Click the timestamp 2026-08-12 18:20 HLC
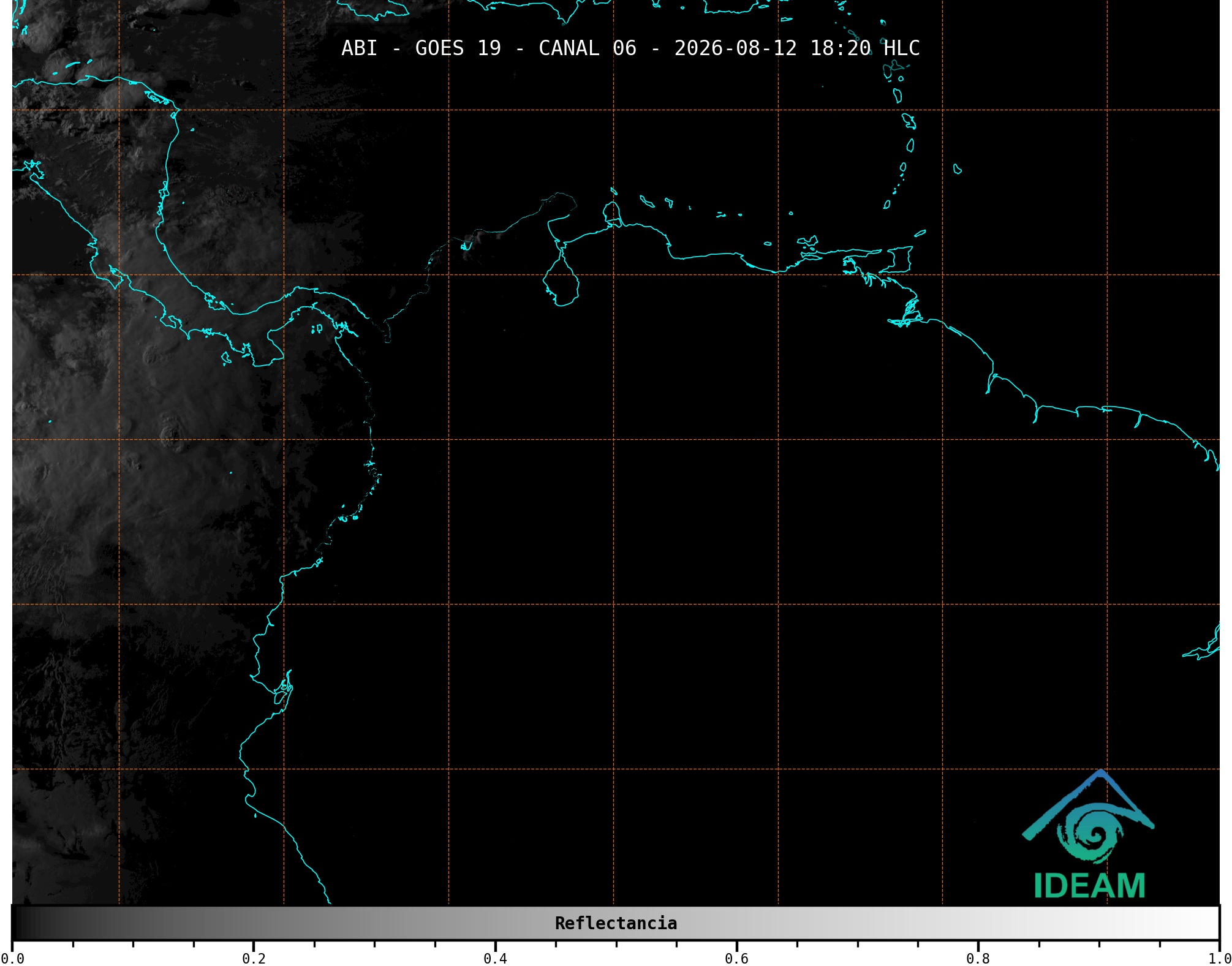This screenshot has width=1232, height=966. click(797, 48)
